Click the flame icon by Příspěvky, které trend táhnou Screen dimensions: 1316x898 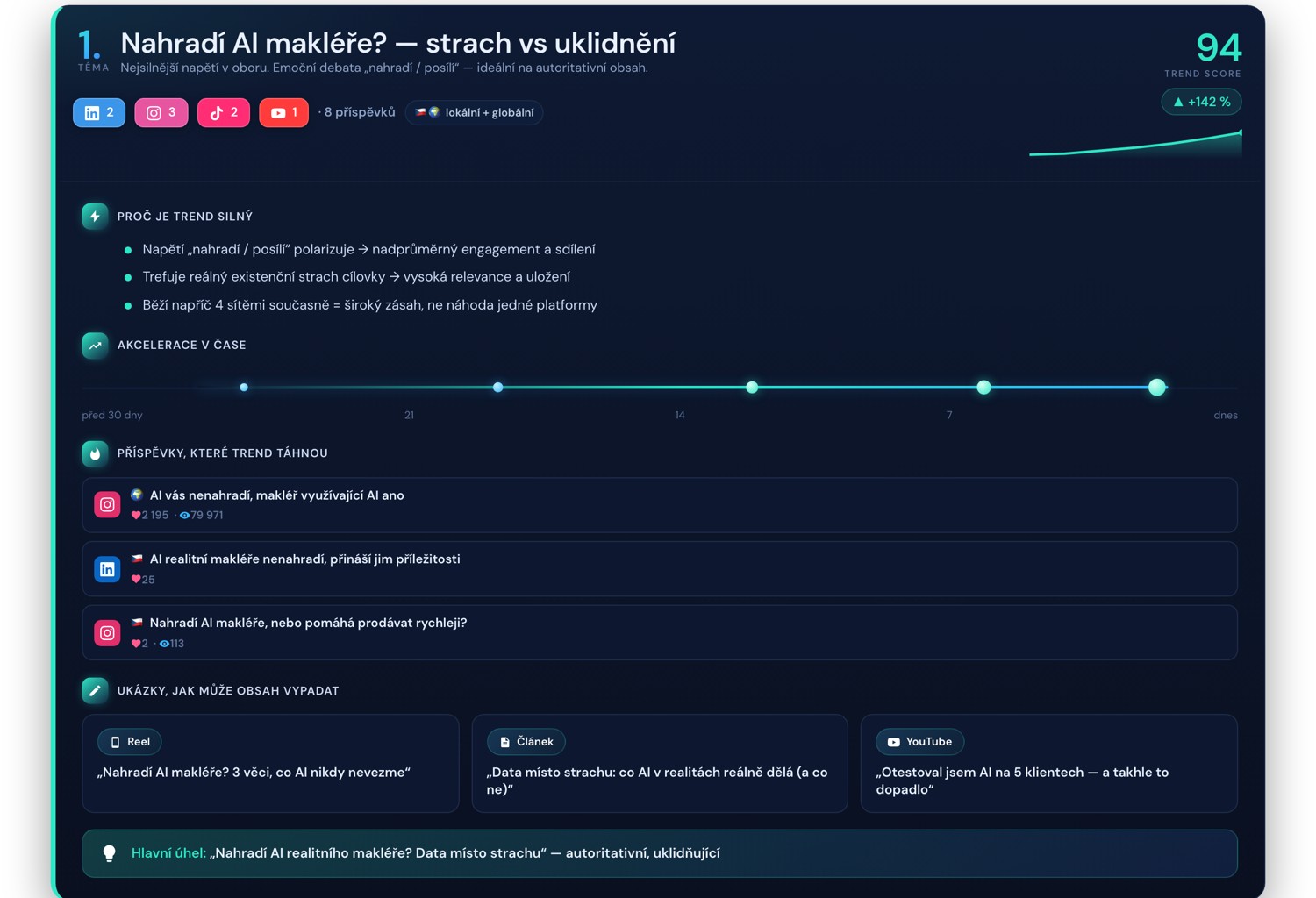(x=95, y=453)
